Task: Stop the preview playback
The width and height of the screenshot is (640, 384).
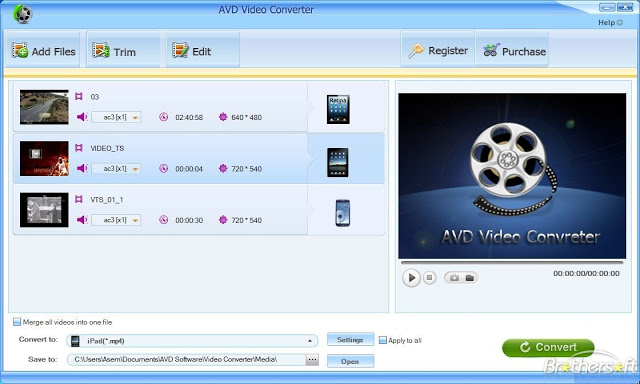Action: point(429,277)
